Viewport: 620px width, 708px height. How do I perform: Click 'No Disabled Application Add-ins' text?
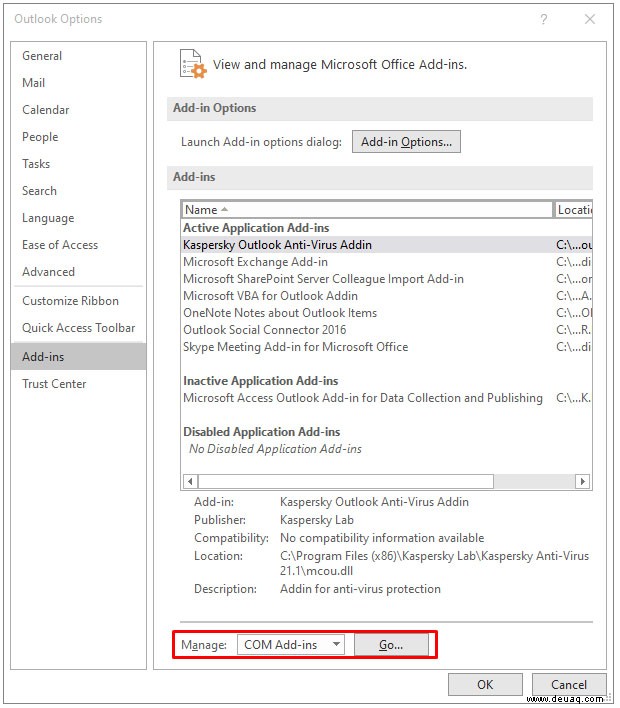[275, 449]
